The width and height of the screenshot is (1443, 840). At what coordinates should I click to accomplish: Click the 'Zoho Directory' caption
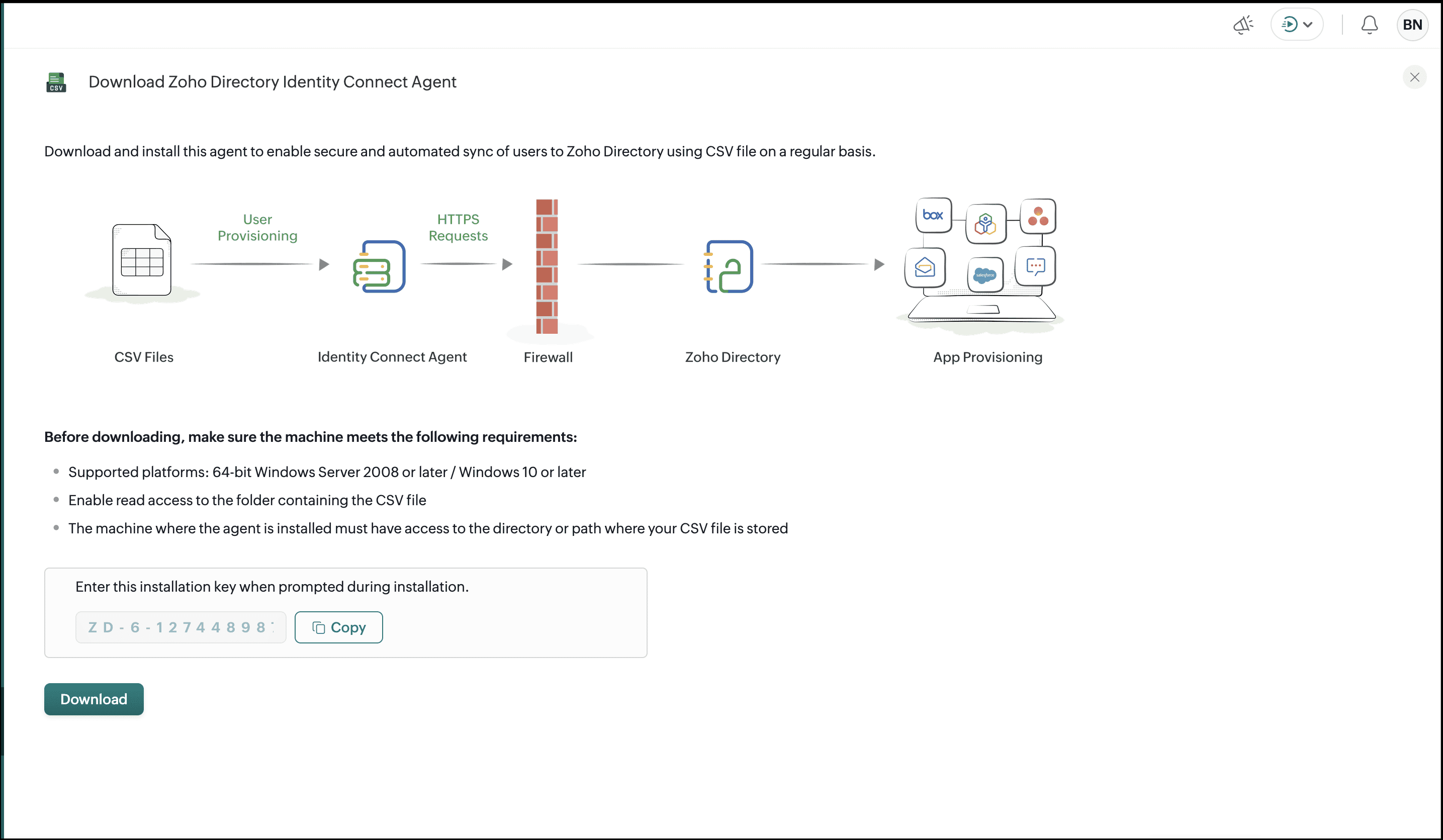pos(733,357)
